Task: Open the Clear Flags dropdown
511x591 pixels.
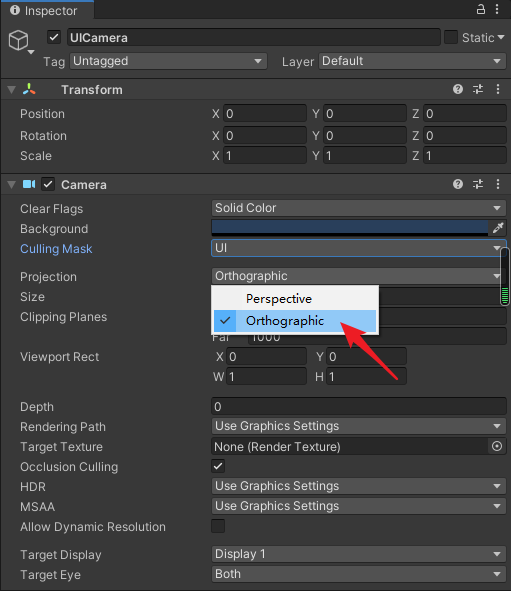Action: [x=358, y=208]
